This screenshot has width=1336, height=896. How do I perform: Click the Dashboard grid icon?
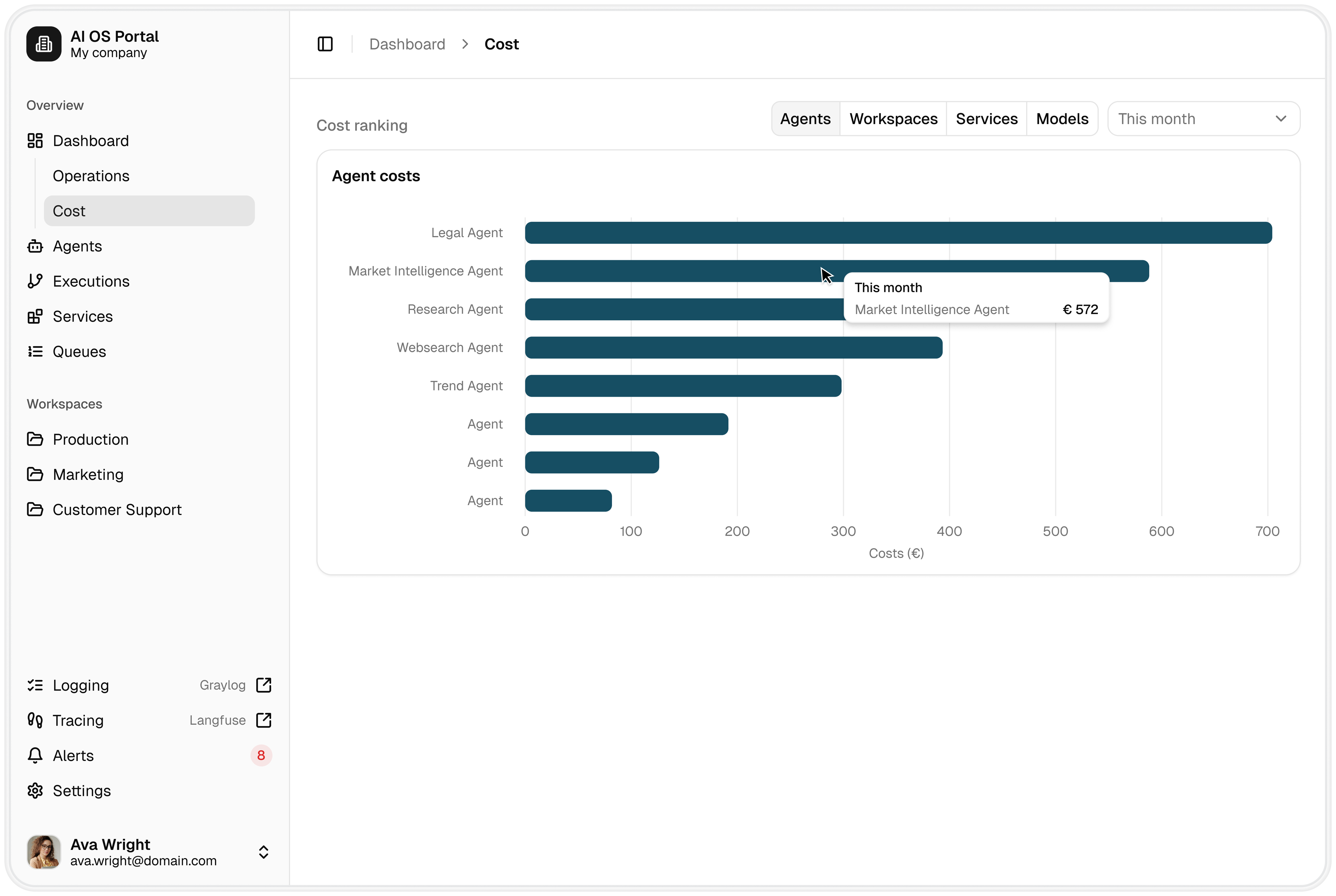35,140
